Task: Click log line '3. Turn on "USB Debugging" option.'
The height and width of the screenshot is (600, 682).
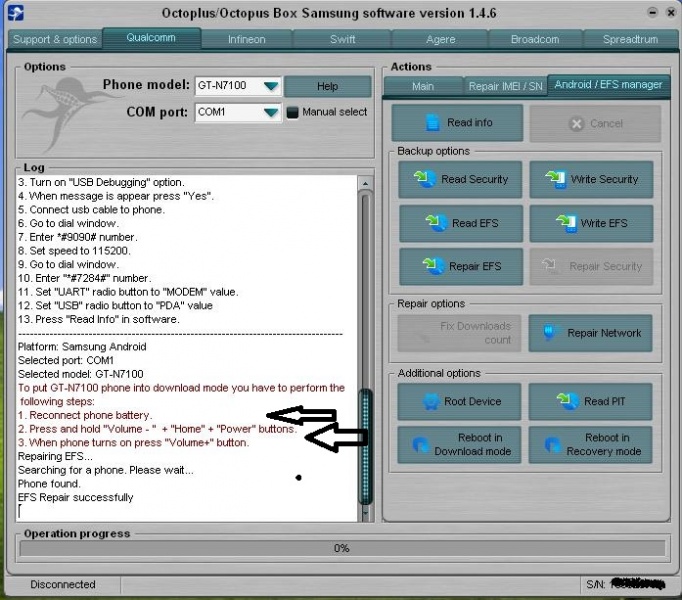Action: click(101, 182)
